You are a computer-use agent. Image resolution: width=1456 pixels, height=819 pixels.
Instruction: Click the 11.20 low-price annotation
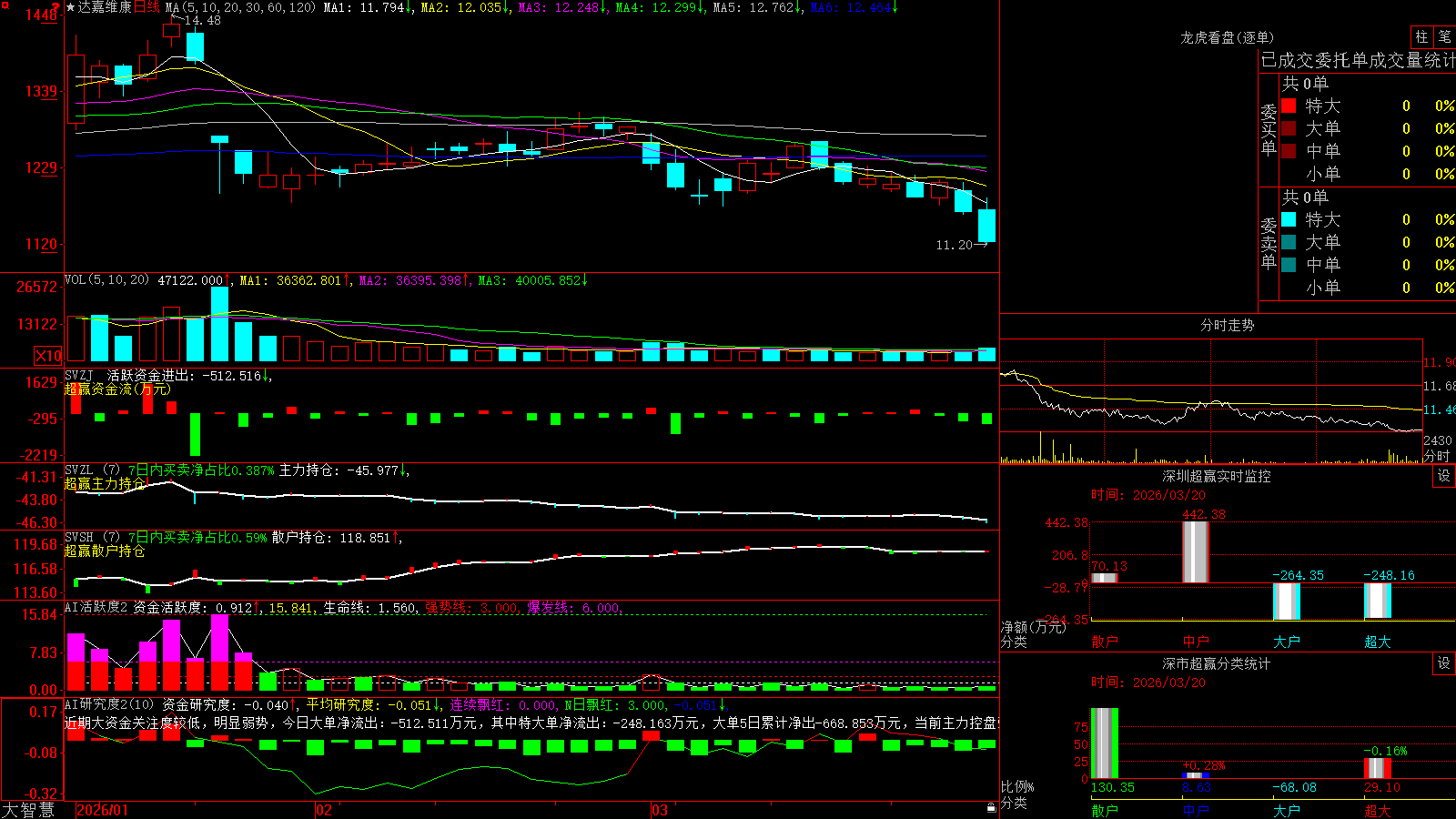coord(954,245)
